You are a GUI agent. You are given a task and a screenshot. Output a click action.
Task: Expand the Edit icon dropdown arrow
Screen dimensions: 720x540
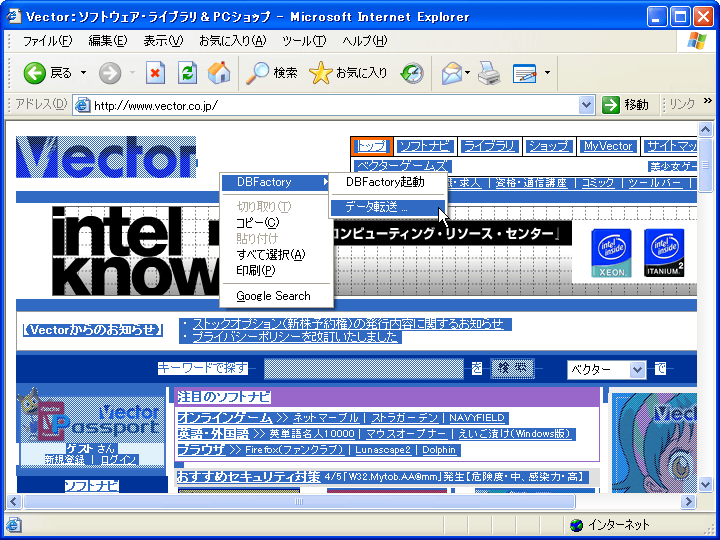[x=547, y=73]
